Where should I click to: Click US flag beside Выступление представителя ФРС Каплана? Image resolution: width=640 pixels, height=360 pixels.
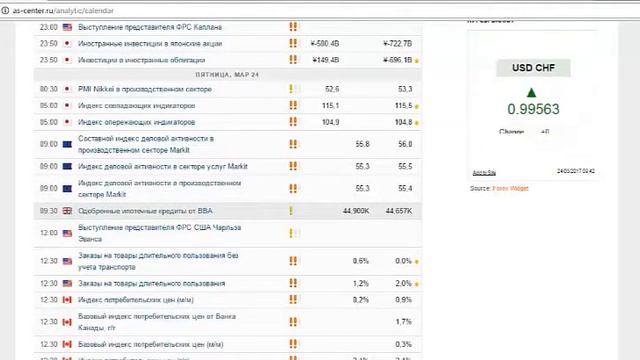(67, 27)
